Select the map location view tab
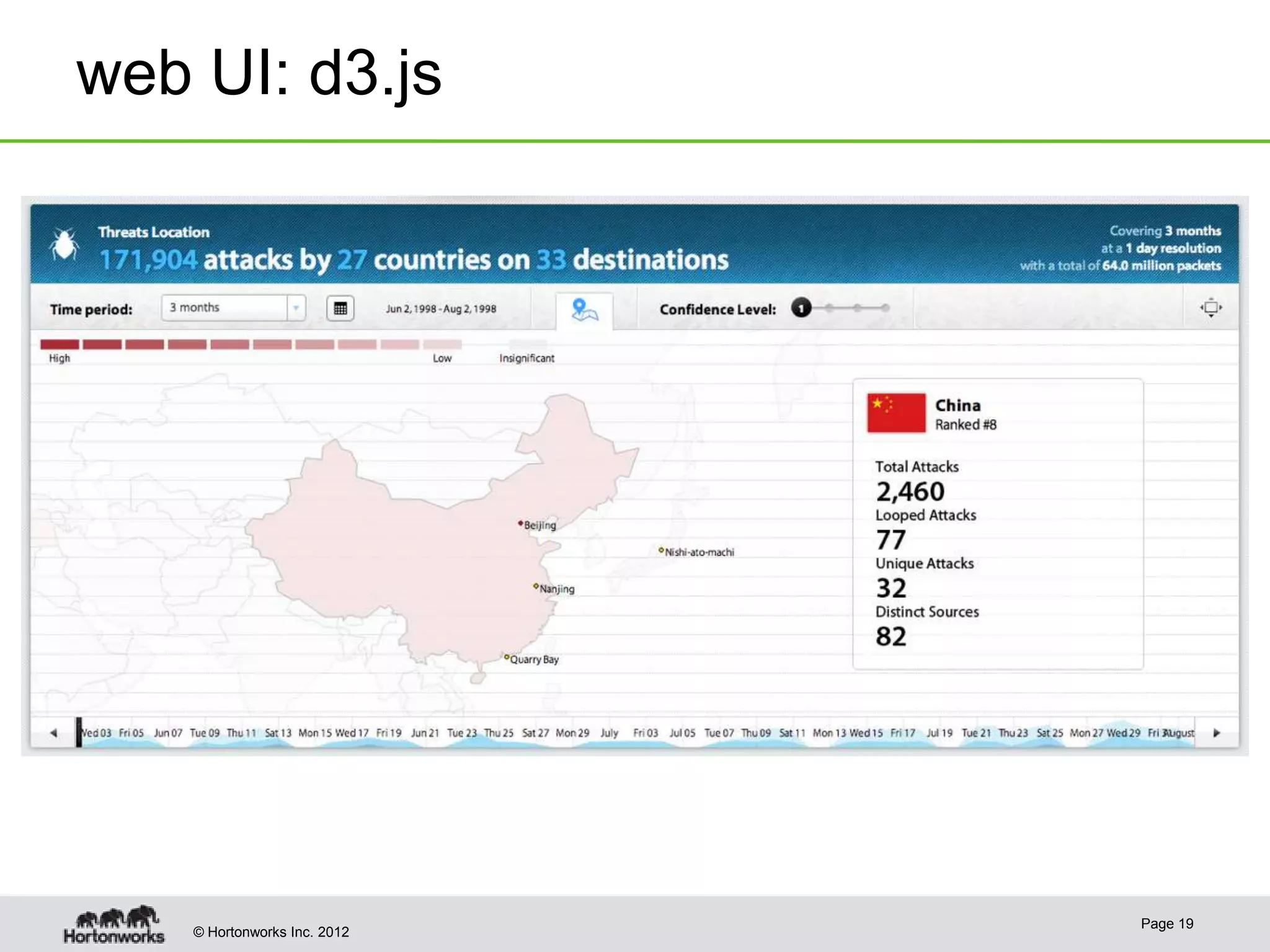The height and width of the screenshot is (952, 1270). pos(584,310)
